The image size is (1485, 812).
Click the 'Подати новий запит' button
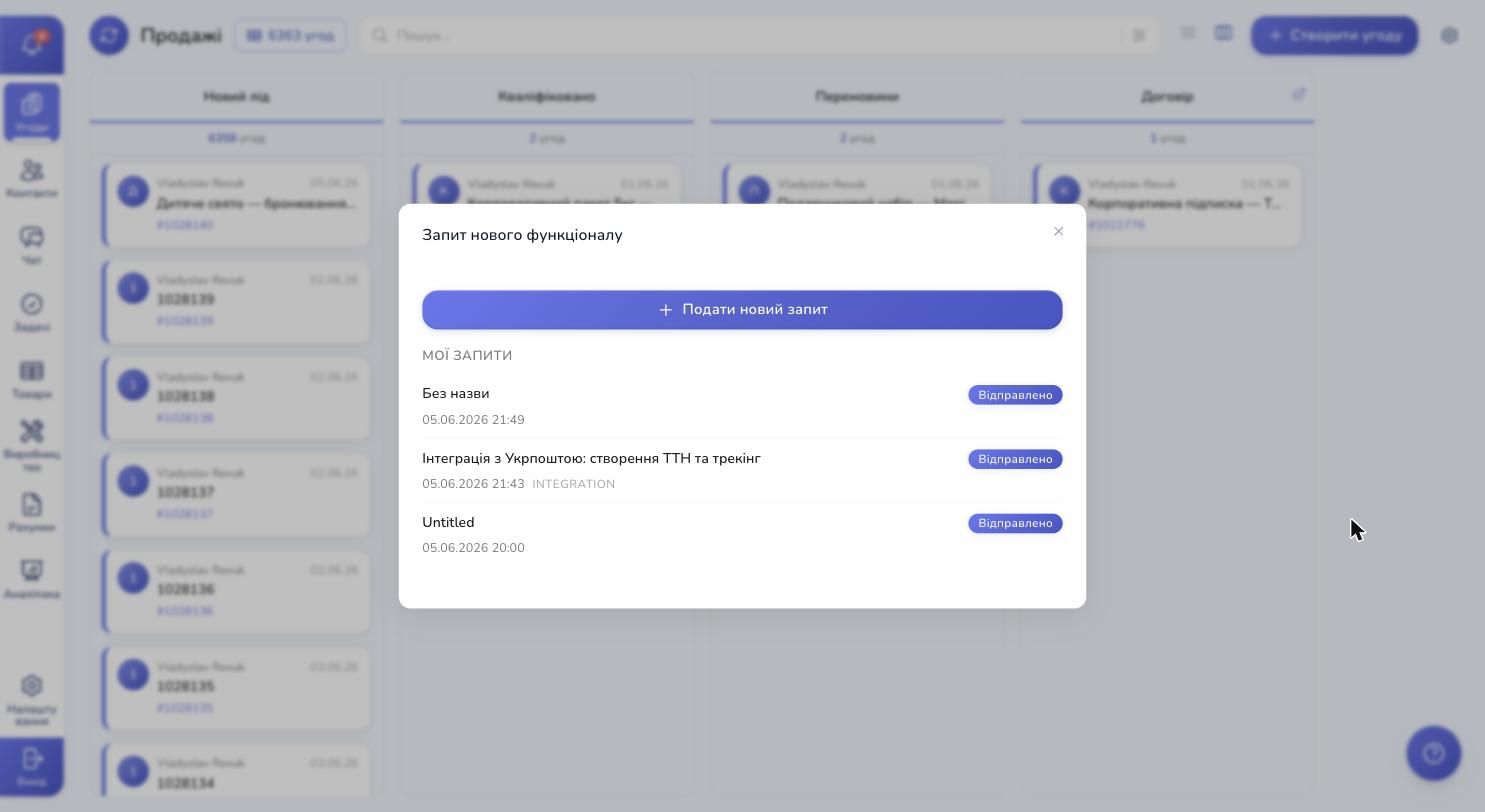742,310
